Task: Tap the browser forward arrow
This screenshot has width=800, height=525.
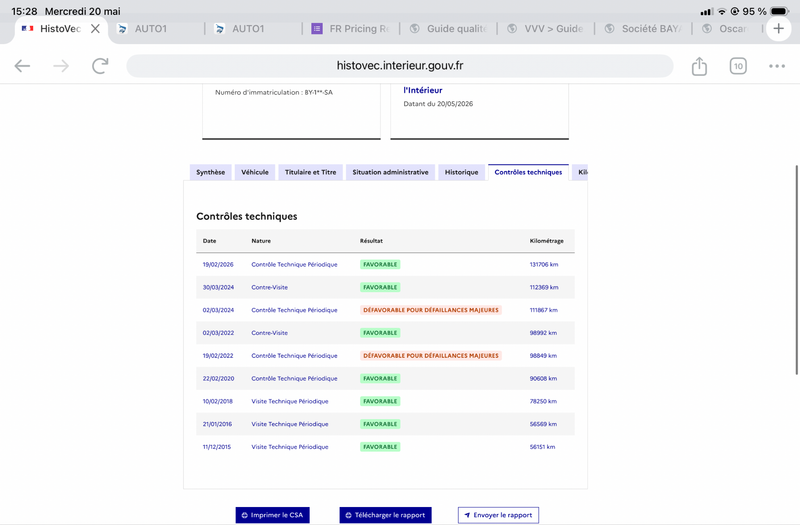Action: (61, 66)
